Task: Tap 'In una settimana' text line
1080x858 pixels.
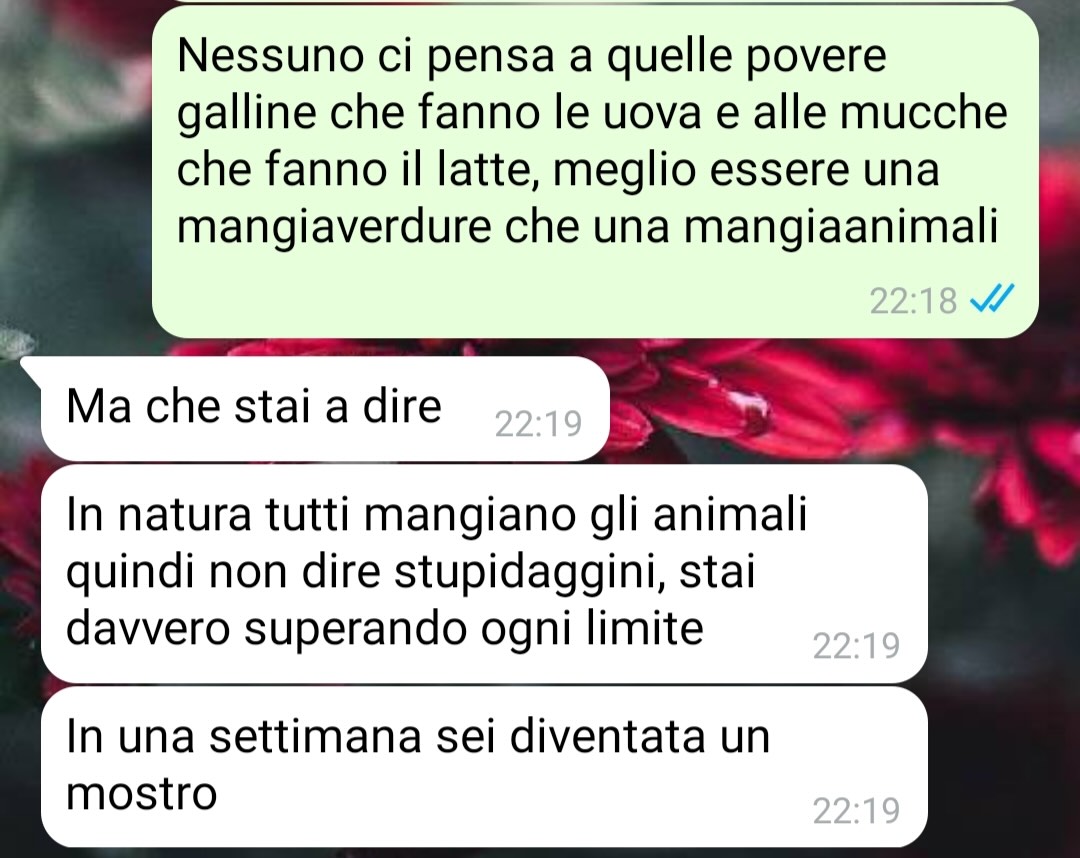Action: click(417, 736)
